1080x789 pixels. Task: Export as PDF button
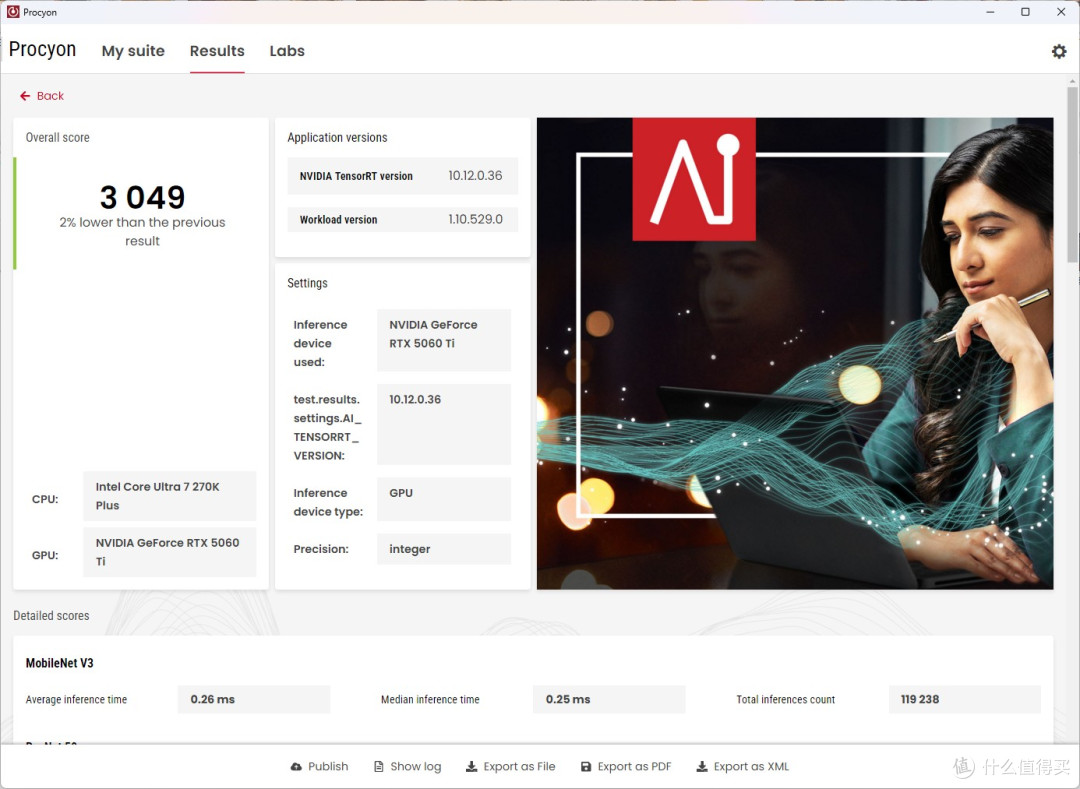pos(626,766)
